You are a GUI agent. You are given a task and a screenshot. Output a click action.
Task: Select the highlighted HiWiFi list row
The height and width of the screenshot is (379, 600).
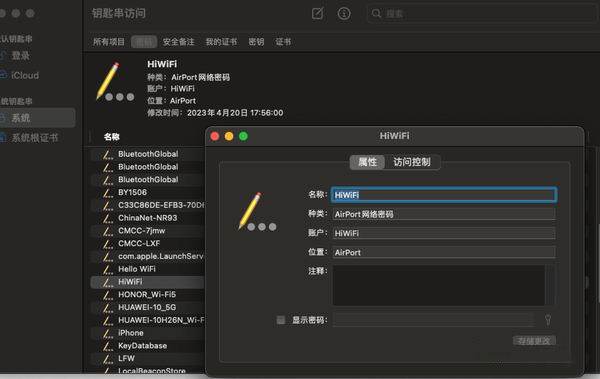tap(148, 282)
